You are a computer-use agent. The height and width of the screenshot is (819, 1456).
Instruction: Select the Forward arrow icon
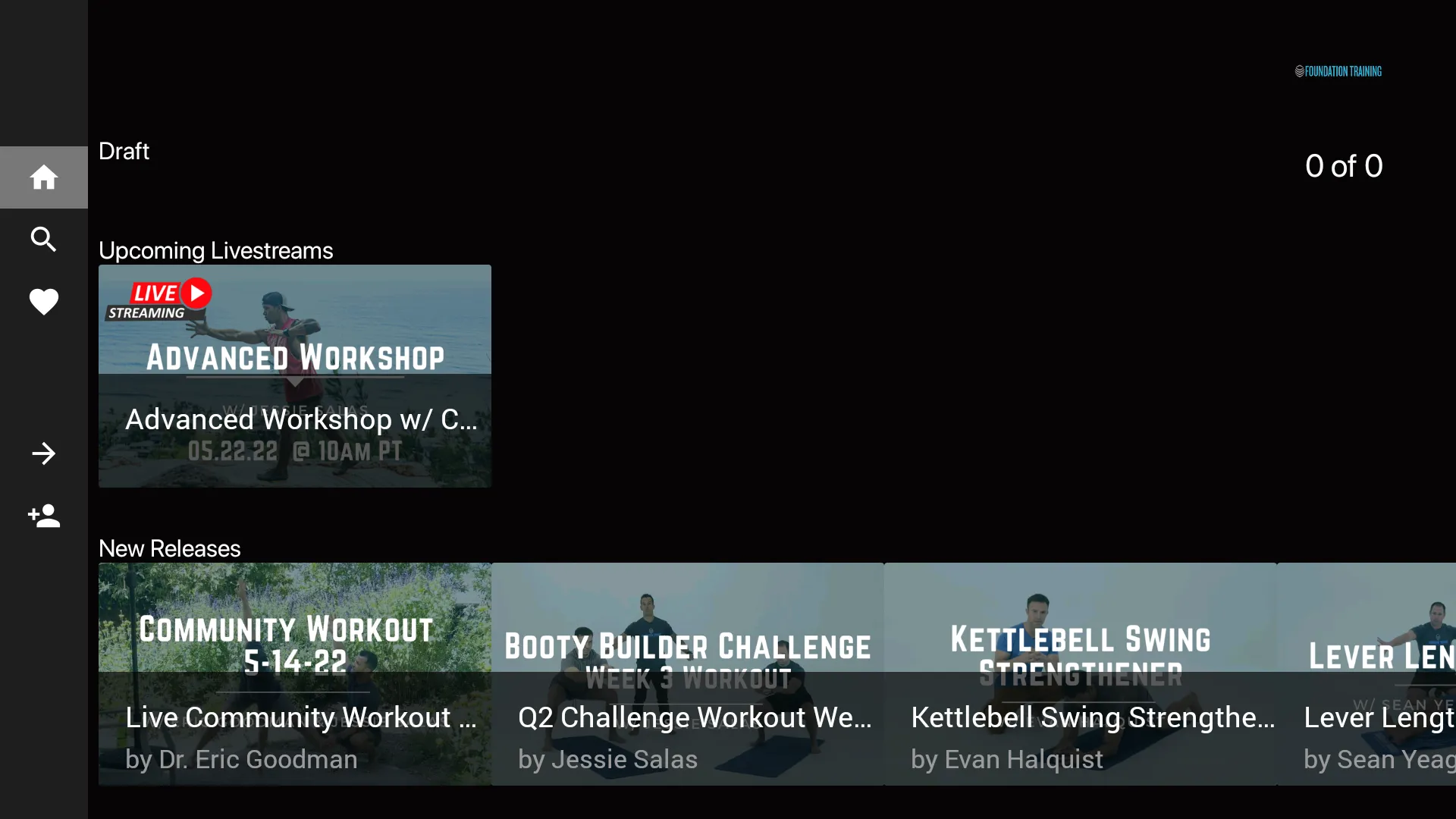tap(43, 454)
